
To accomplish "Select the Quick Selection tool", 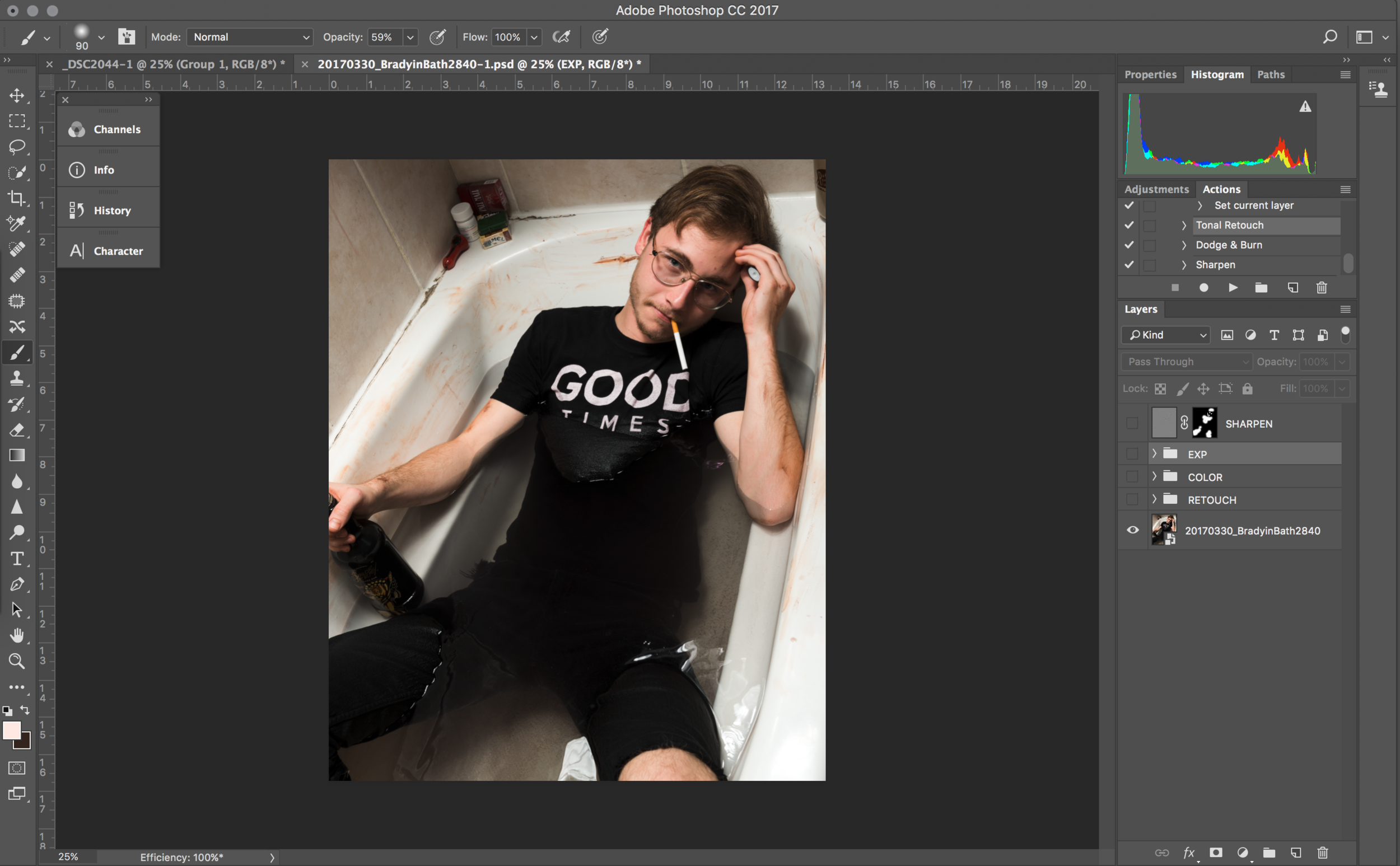I will [x=17, y=172].
